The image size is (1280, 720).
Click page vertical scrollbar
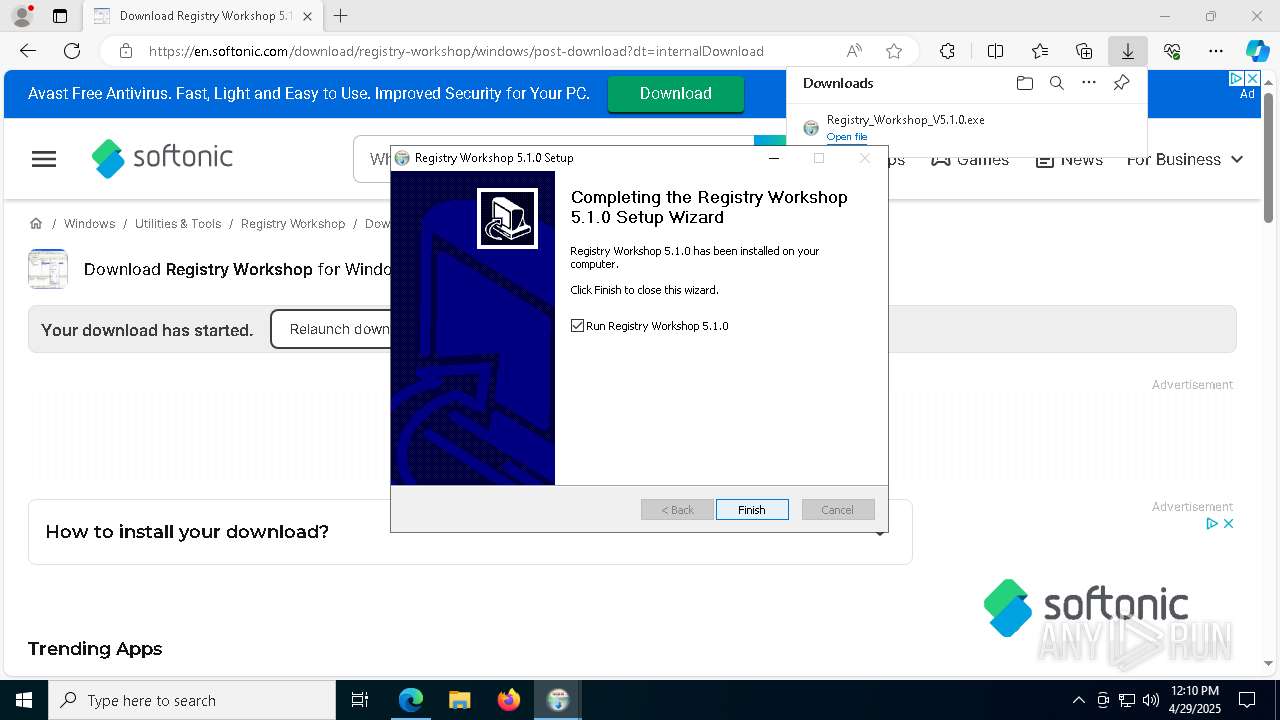(x=1268, y=156)
